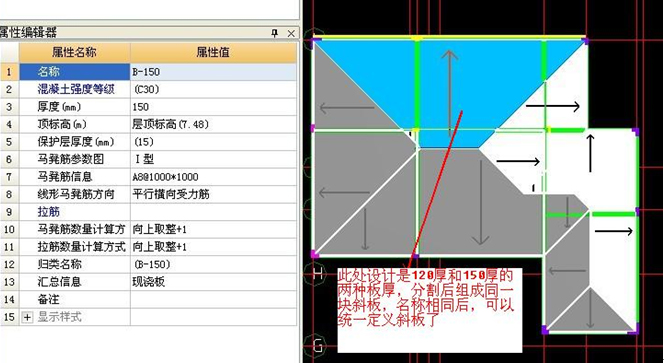Click the large down arrow in gray slab
Viewport: 664px width, 363px height.
coord(480,202)
